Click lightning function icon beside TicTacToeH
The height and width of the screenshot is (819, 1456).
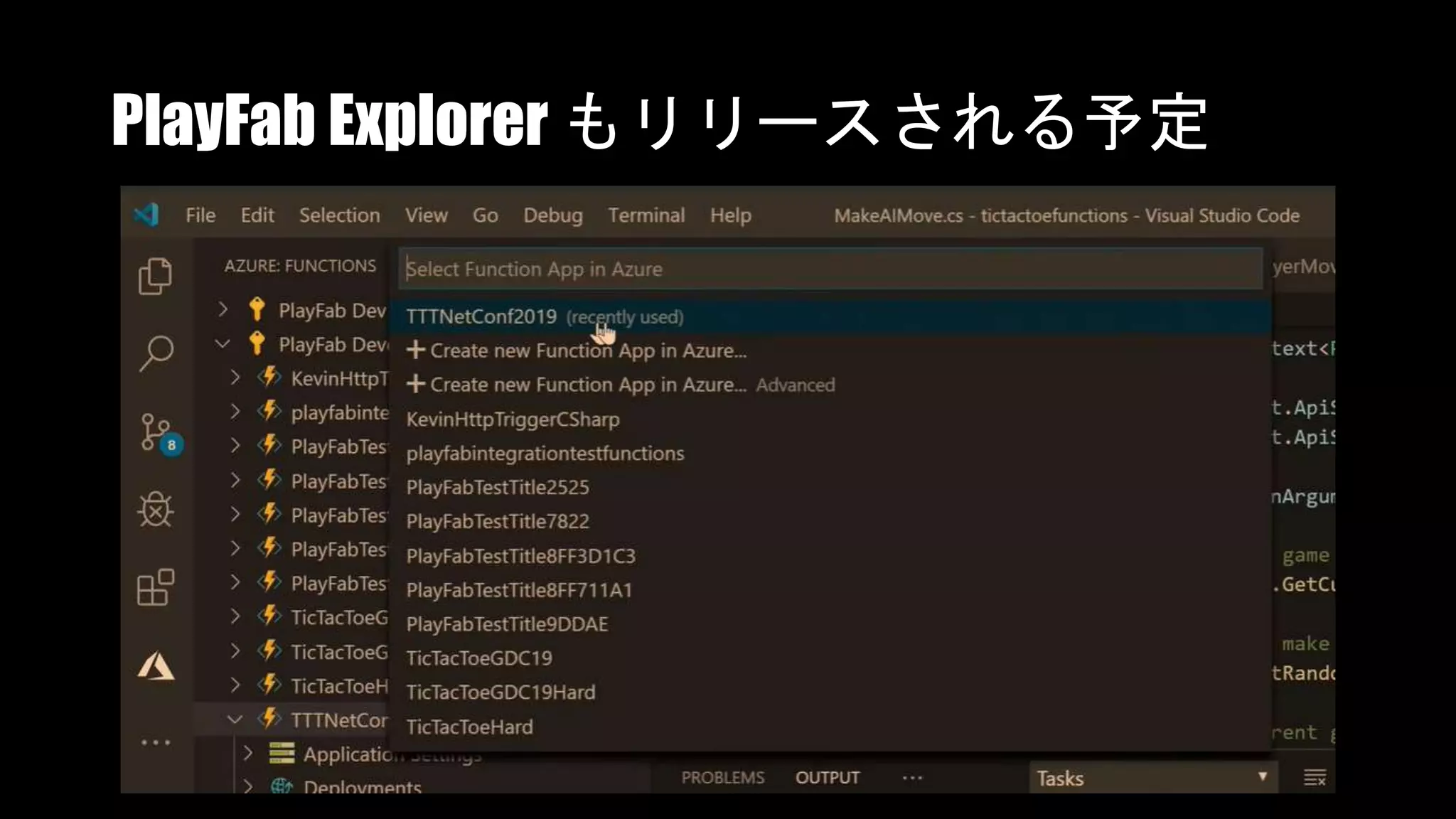click(269, 685)
